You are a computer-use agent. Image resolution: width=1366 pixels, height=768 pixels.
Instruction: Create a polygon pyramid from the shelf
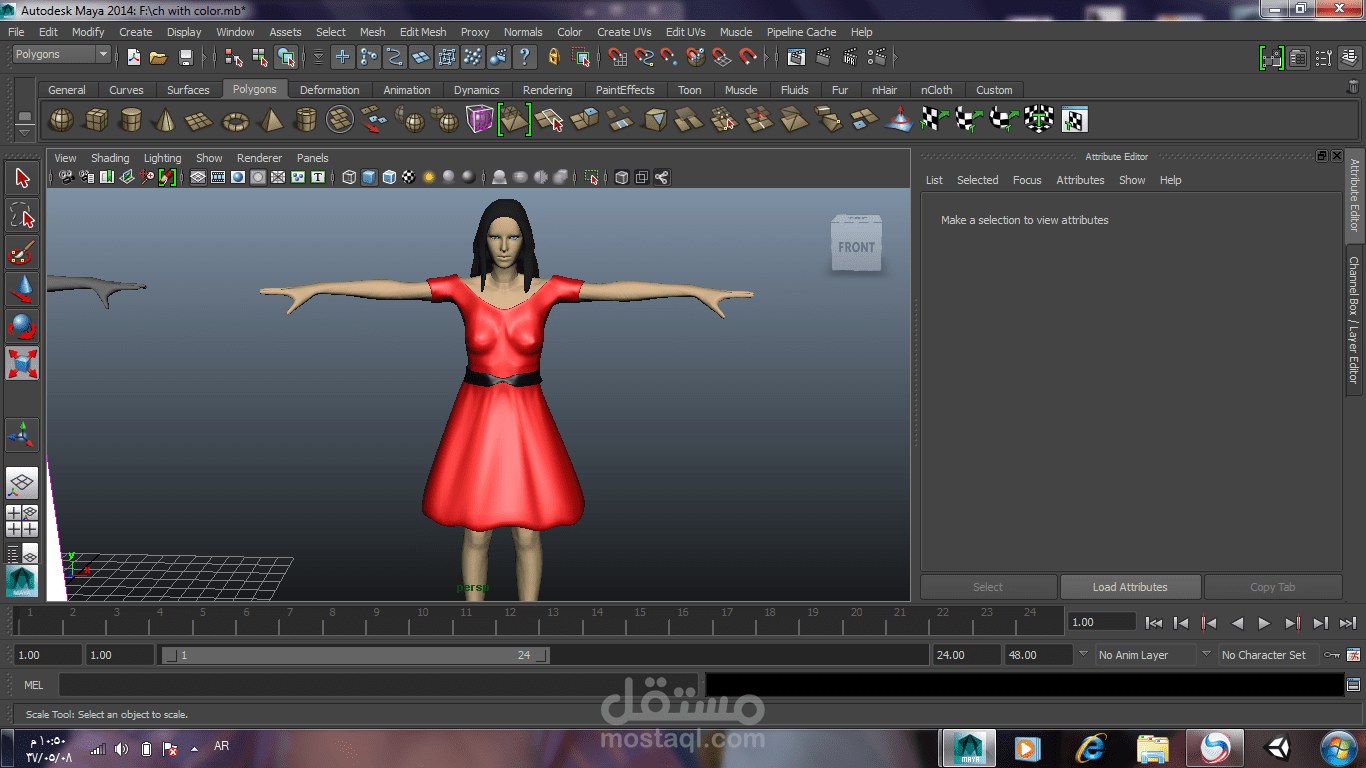coord(270,120)
